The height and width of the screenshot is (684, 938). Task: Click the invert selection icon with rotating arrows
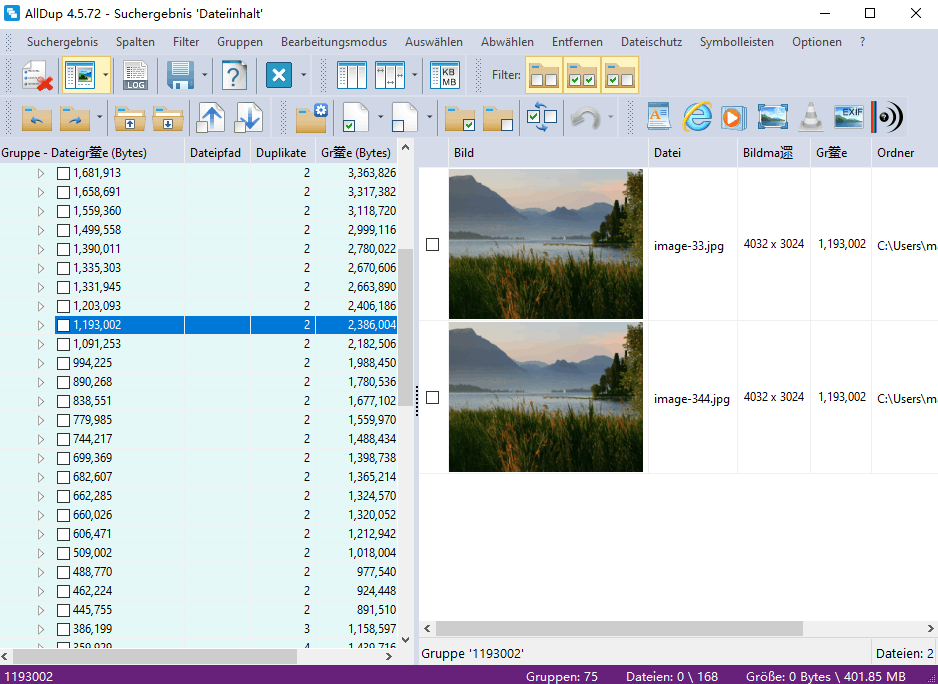[542, 117]
